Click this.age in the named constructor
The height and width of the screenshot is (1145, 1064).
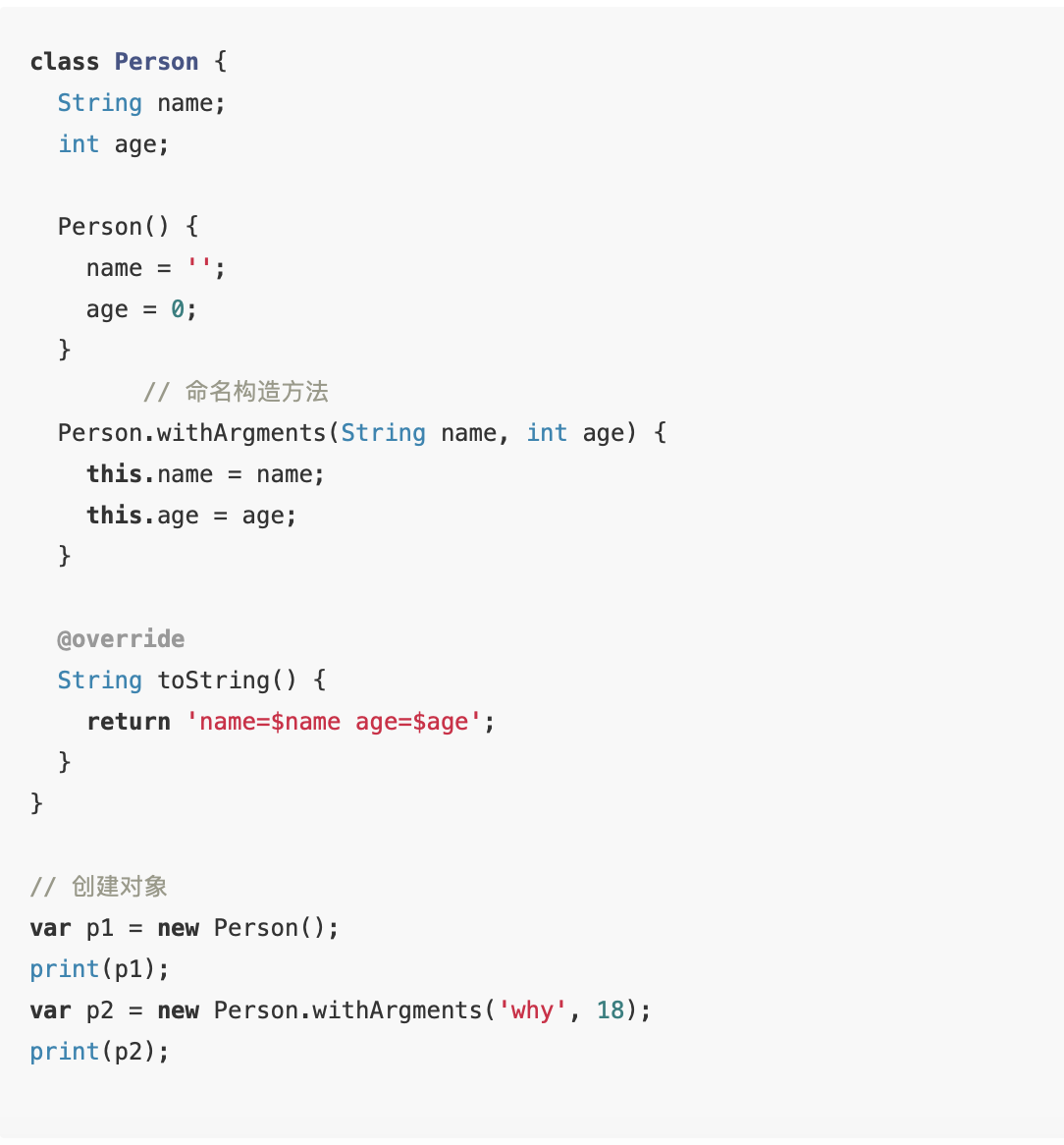pos(142,516)
